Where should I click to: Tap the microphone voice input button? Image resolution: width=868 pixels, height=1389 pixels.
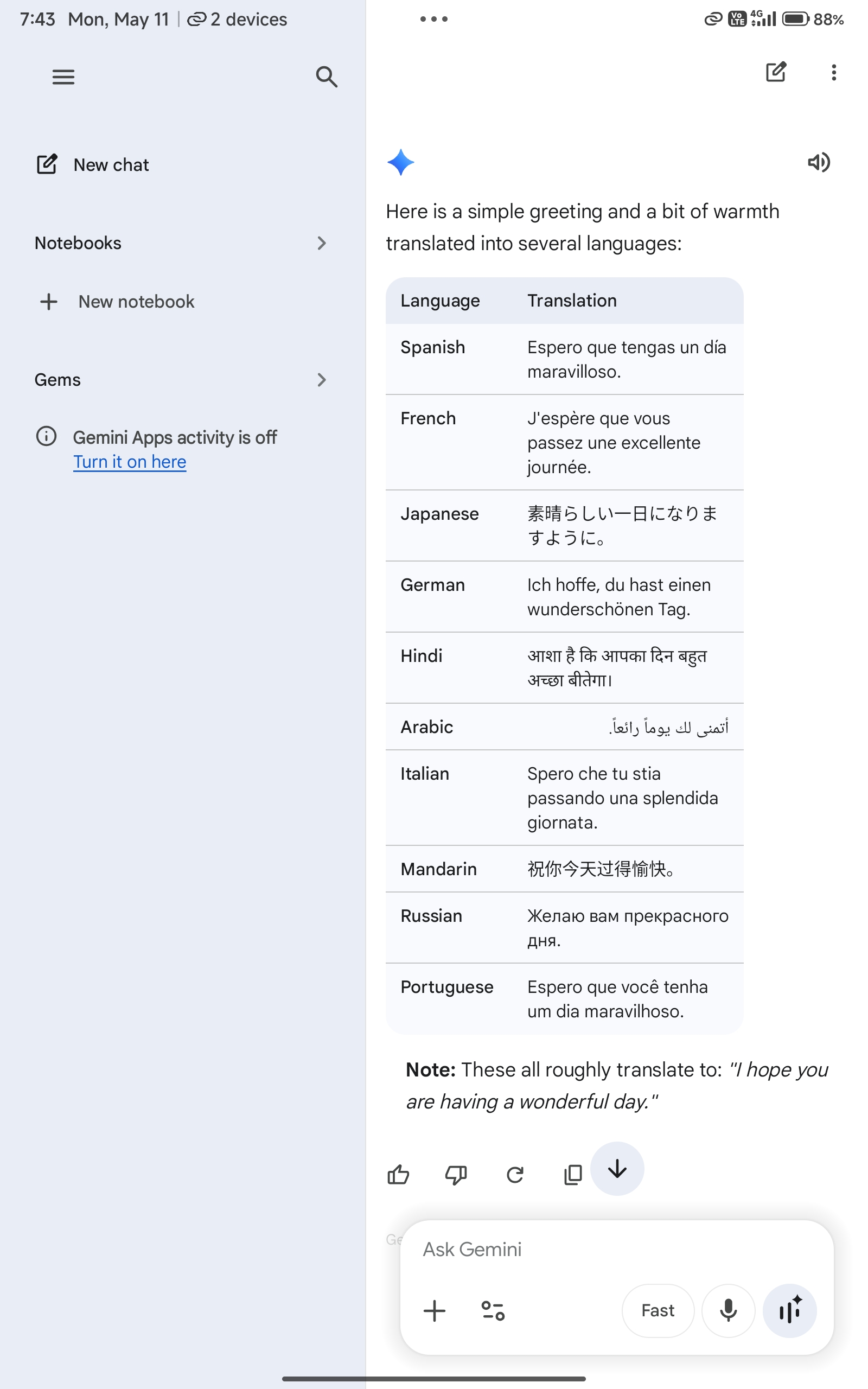(x=729, y=1310)
